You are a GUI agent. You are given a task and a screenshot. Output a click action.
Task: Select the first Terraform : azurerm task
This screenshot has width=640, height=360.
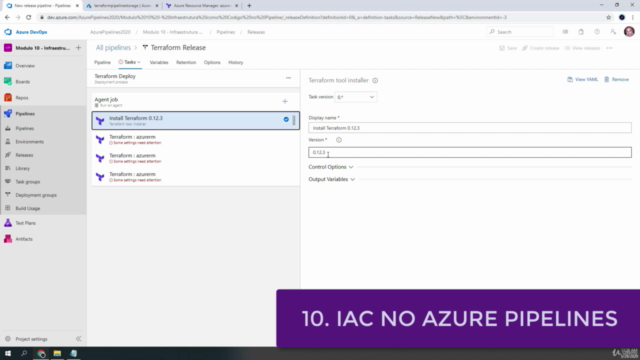click(x=196, y=140)
